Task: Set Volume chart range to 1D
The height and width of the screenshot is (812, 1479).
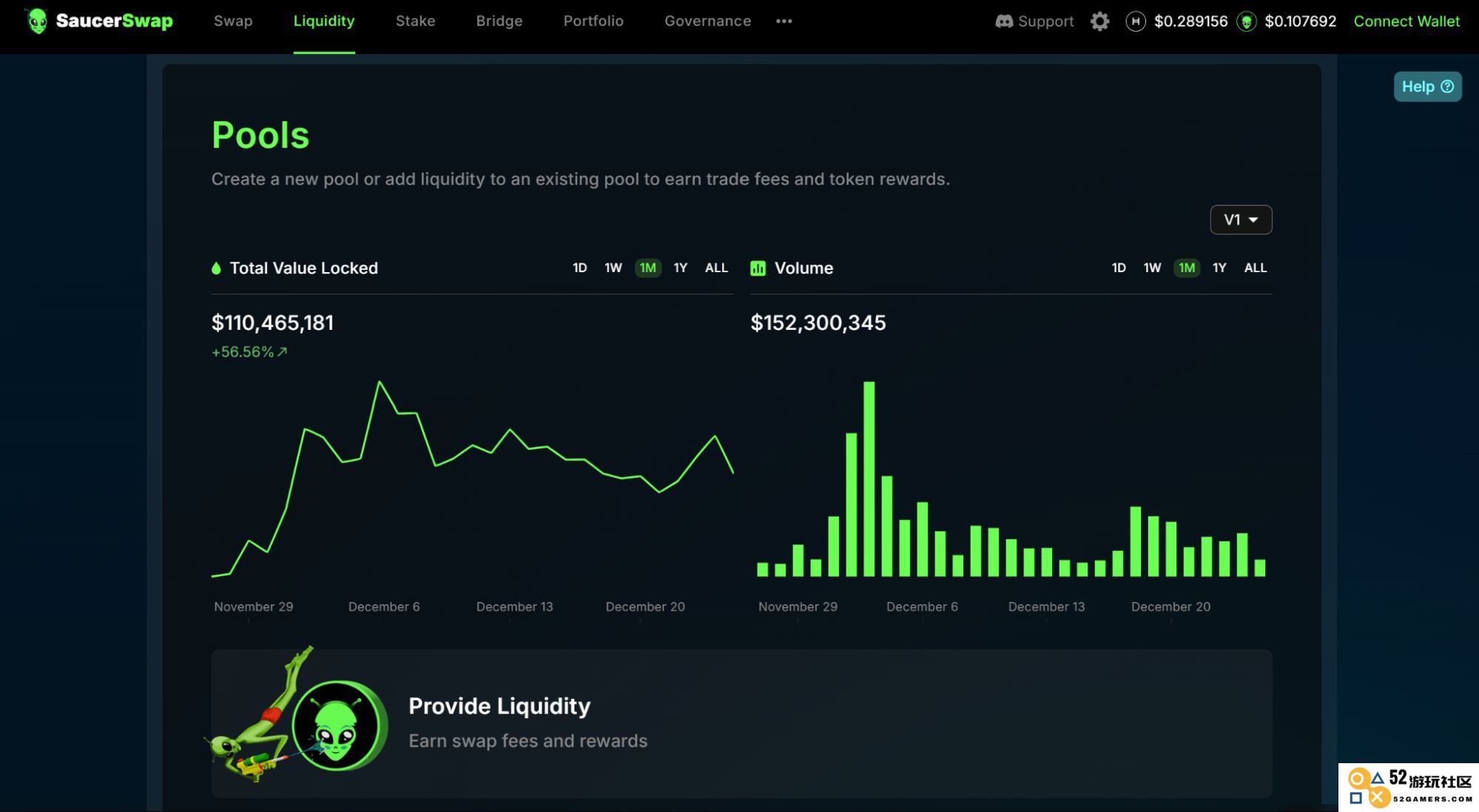Action: tap(1119, 268)
